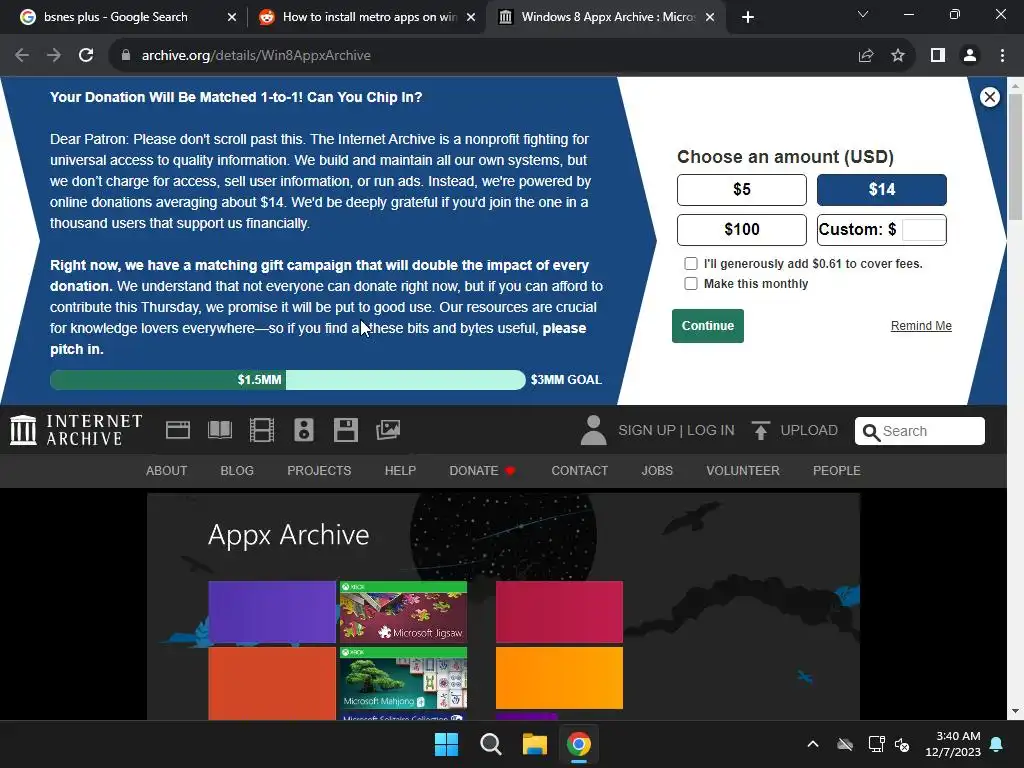Close the Windows 8 Appx Archive tab

tap(710, 17)
